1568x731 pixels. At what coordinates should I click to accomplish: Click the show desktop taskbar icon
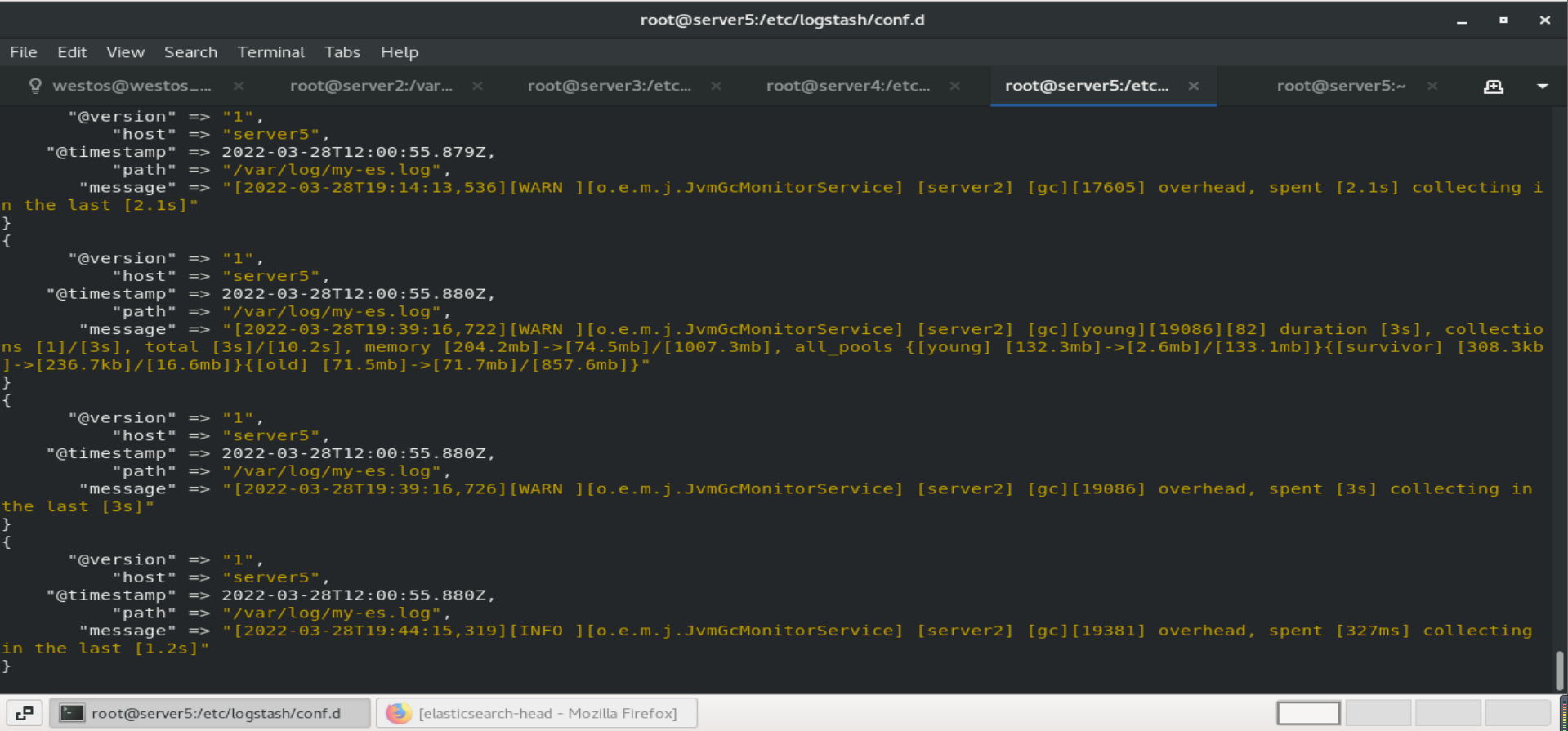point(25,713)
